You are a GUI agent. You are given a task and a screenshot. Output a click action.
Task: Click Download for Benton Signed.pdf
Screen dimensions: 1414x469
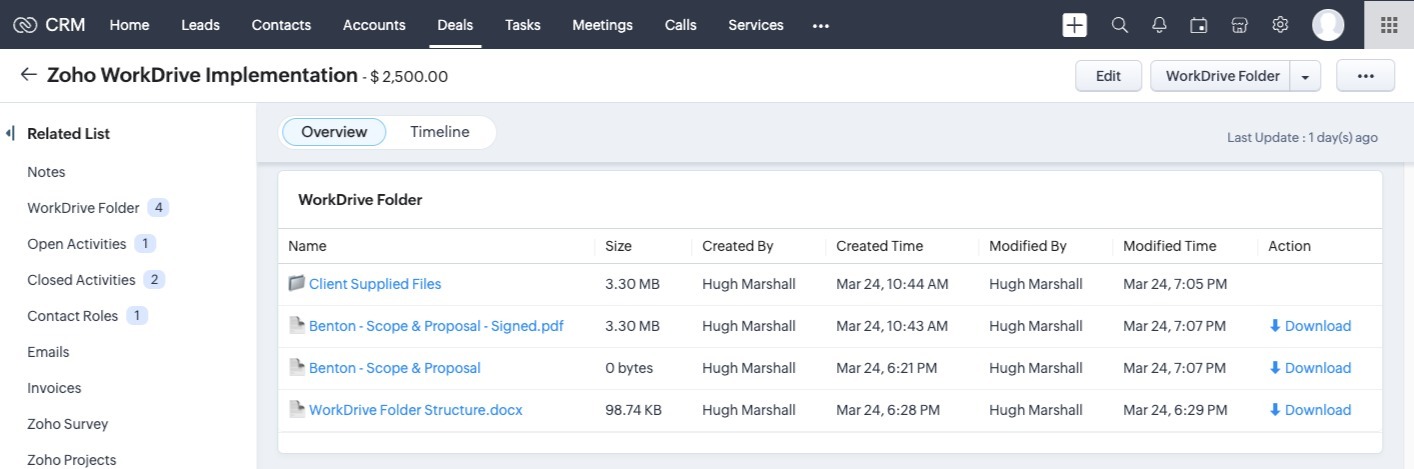[1310, 326]
